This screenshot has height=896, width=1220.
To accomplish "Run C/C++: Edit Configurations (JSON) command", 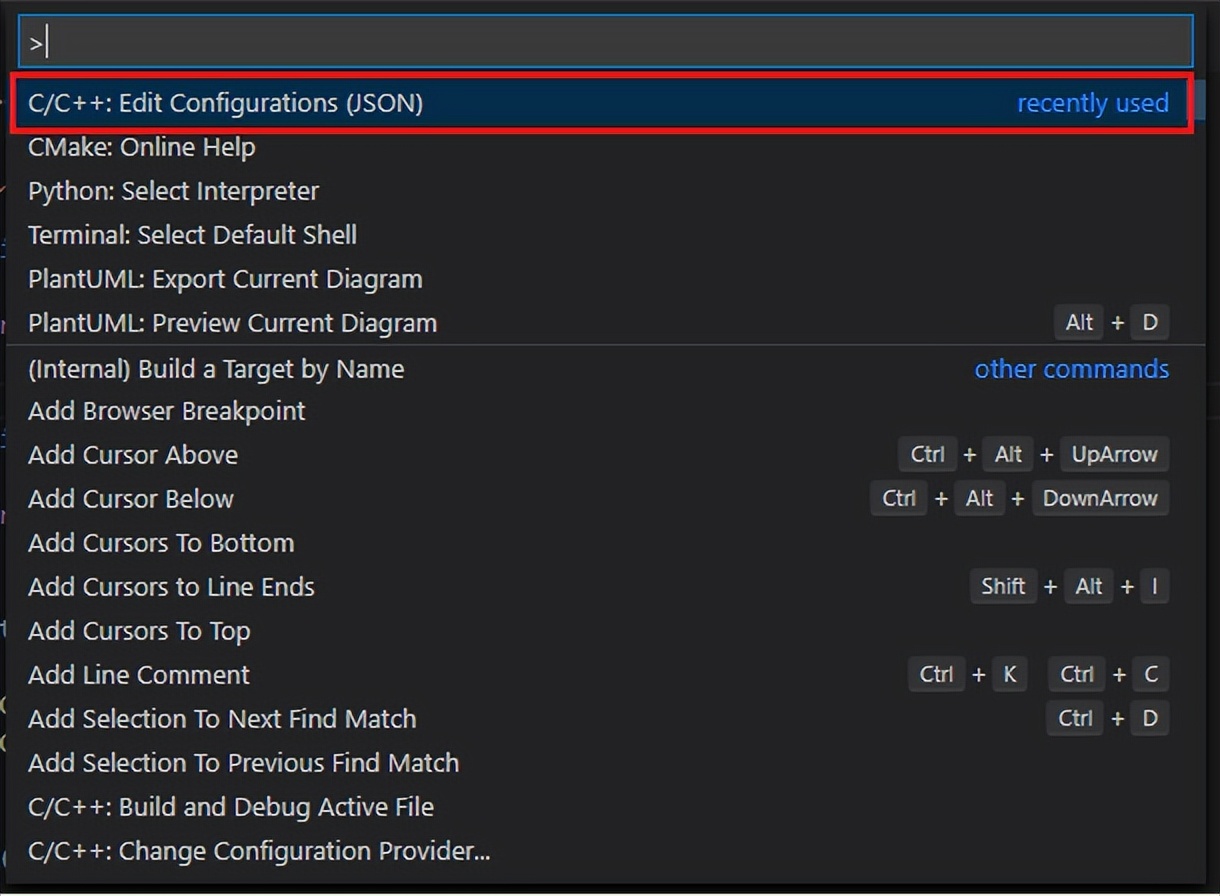I will pos(226,103).
